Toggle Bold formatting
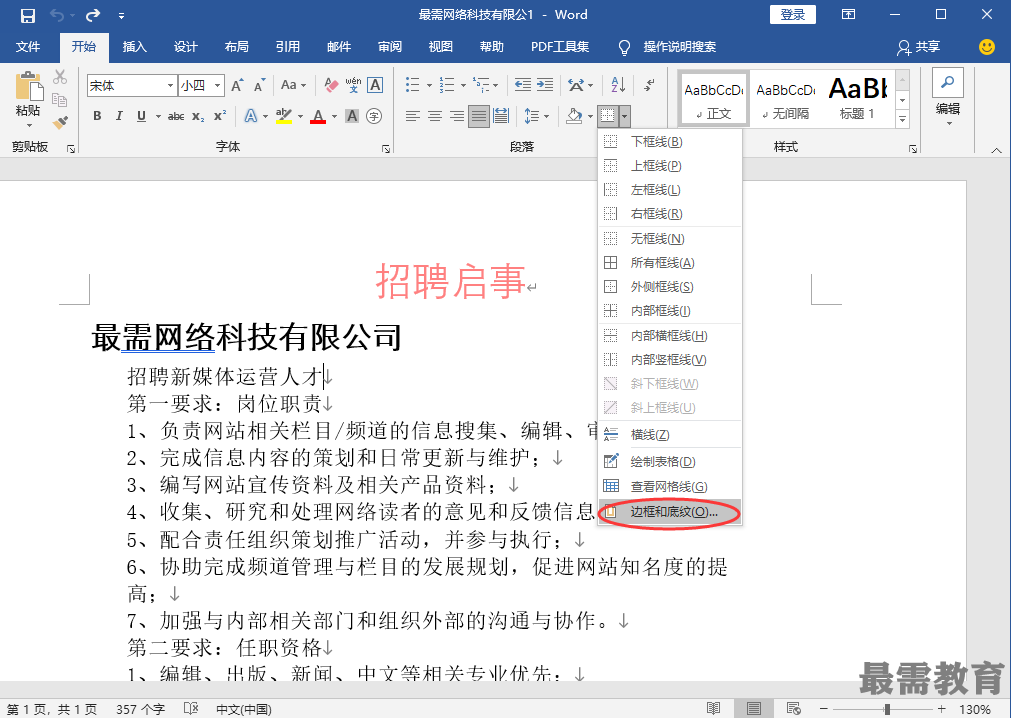This screenshot has height=718, width=1011. pos(97,116)
